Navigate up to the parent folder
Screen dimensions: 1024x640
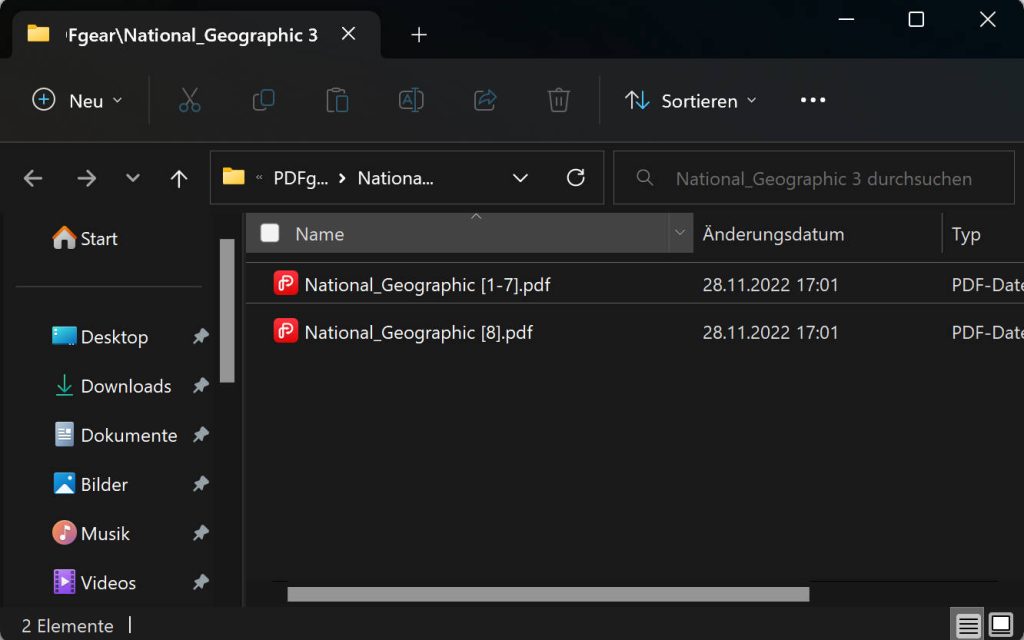point(179,178)
